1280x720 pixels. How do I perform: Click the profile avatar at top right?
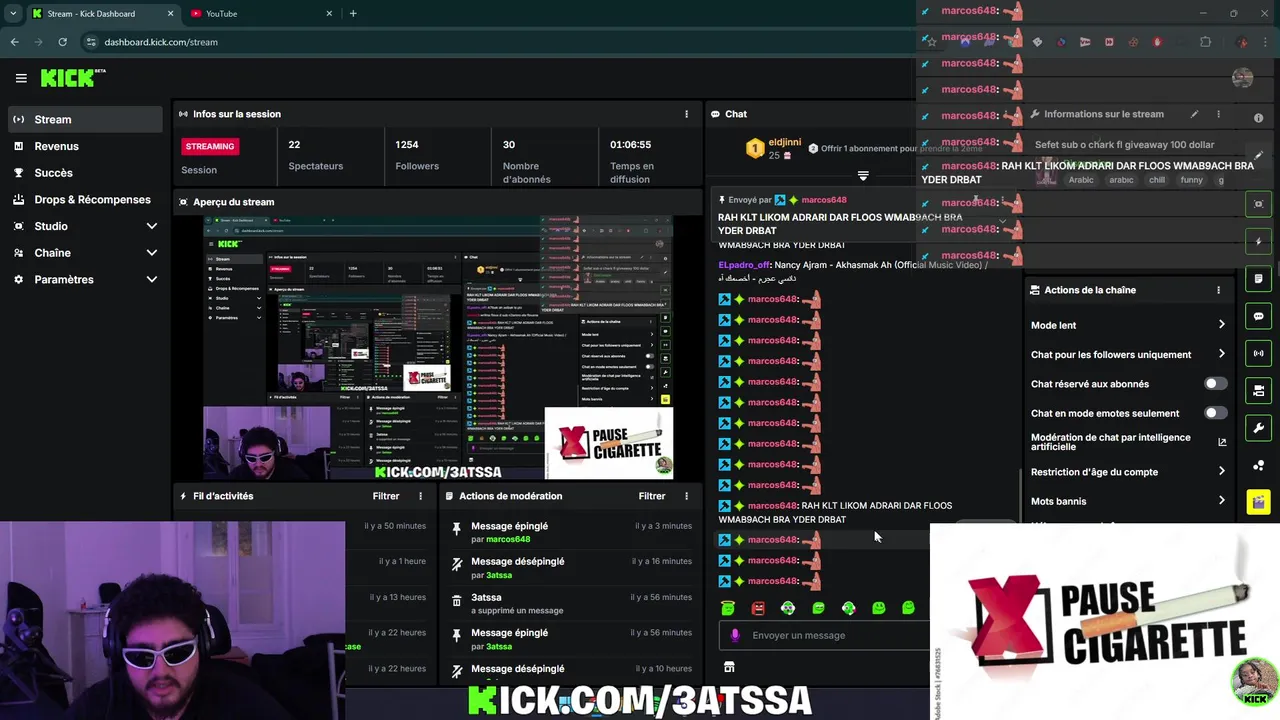1243,78
